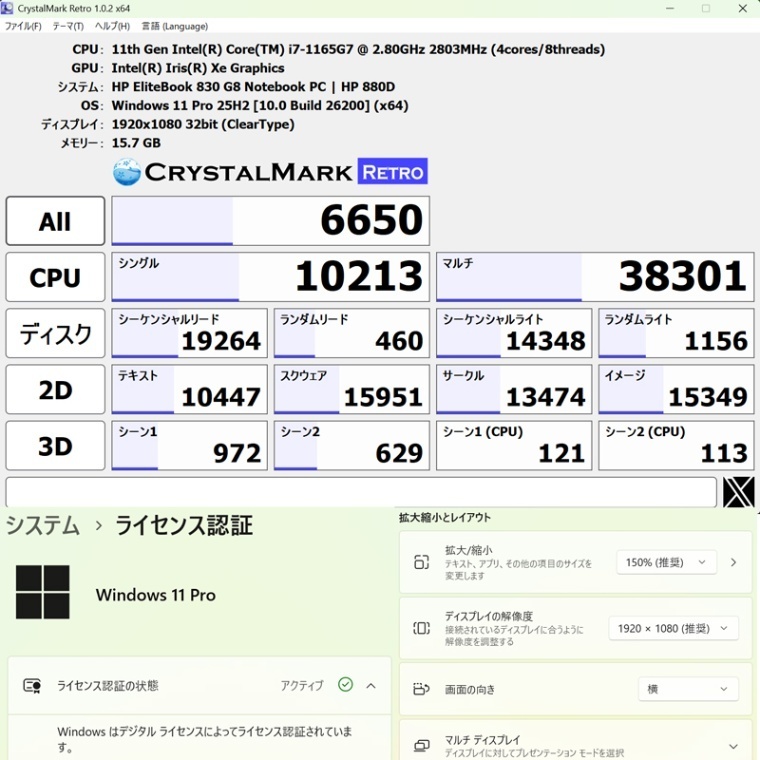The image size is (760, 760).
Task: Click the メモリー value 15.7 GB
Action: (136, 143)
